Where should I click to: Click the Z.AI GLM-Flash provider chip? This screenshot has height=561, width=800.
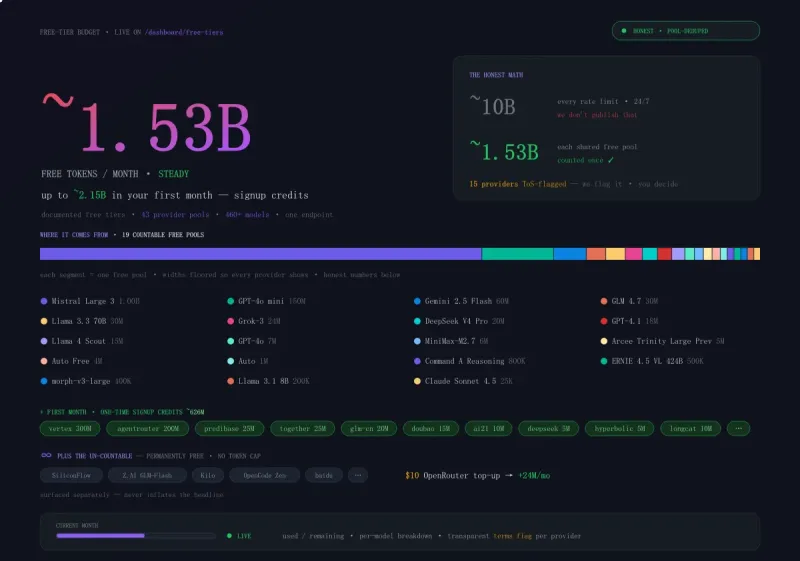coord(147,475)
